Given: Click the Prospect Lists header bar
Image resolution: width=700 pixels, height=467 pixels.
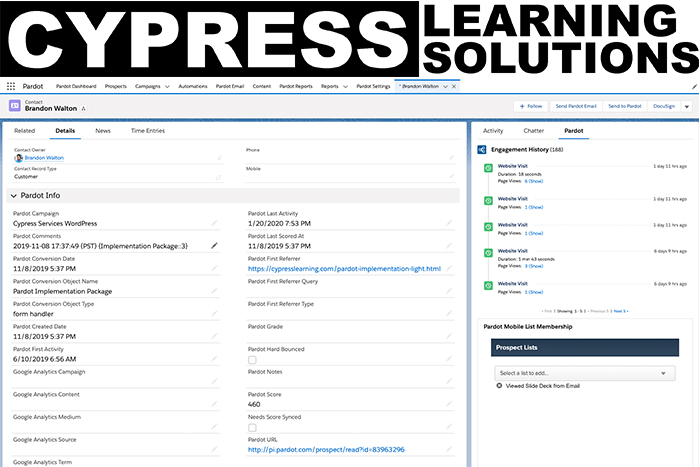Looking at the screenshot, I should coord(585,347).
